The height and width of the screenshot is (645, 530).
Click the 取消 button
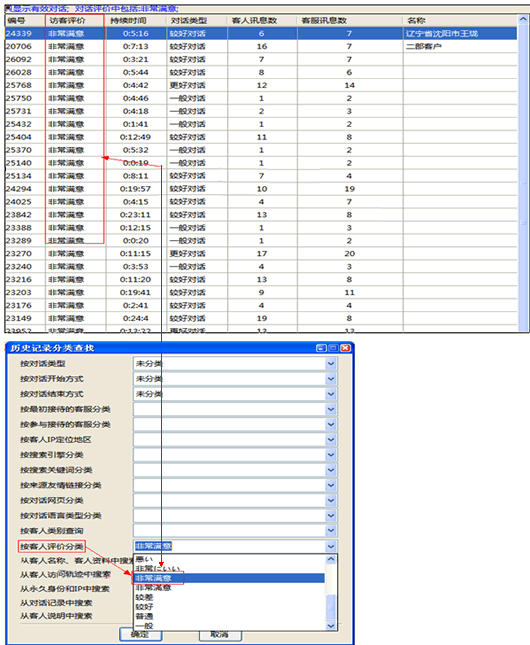tap(220, 634)
